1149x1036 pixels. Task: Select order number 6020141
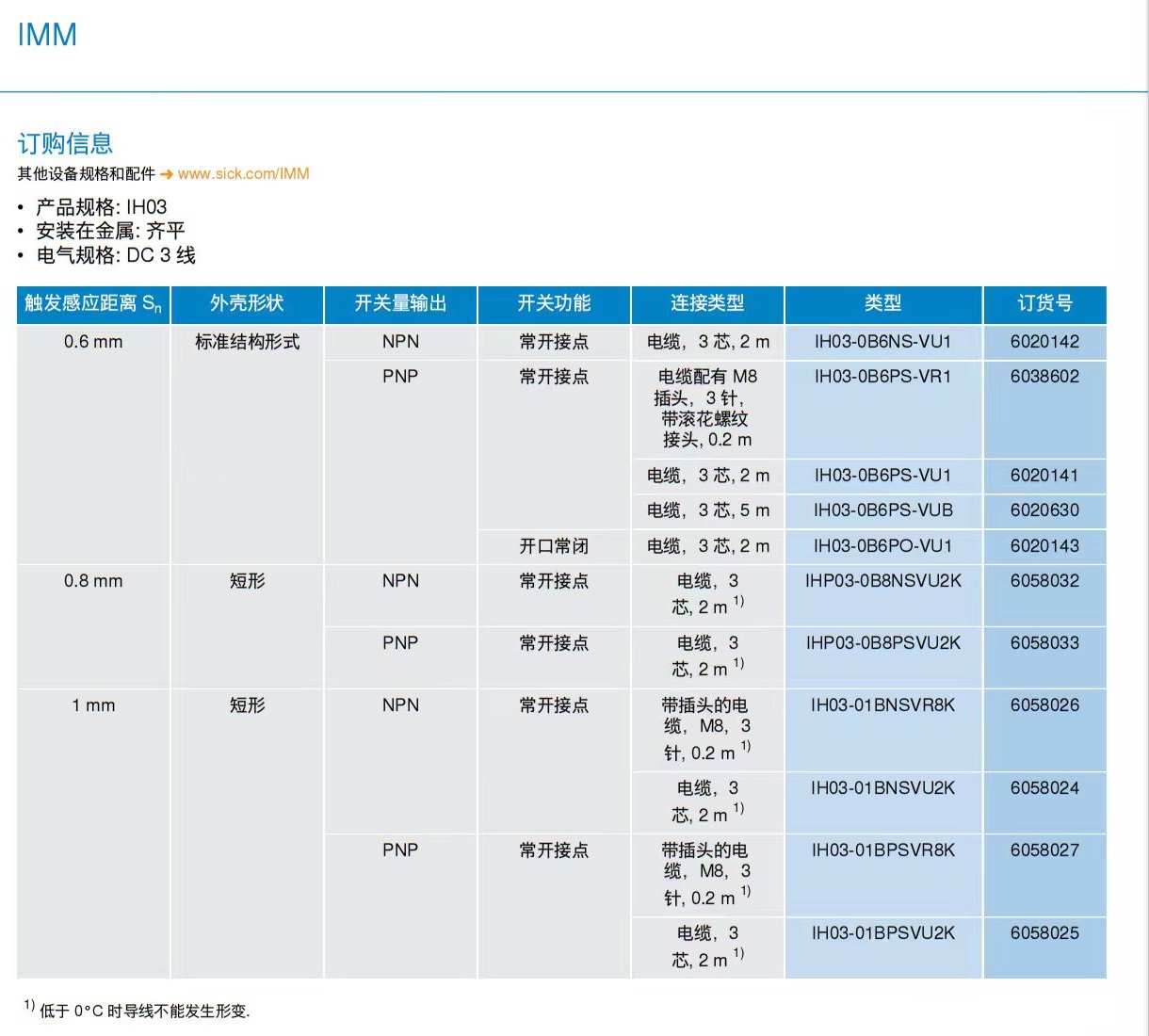(x=1044, y=476)
